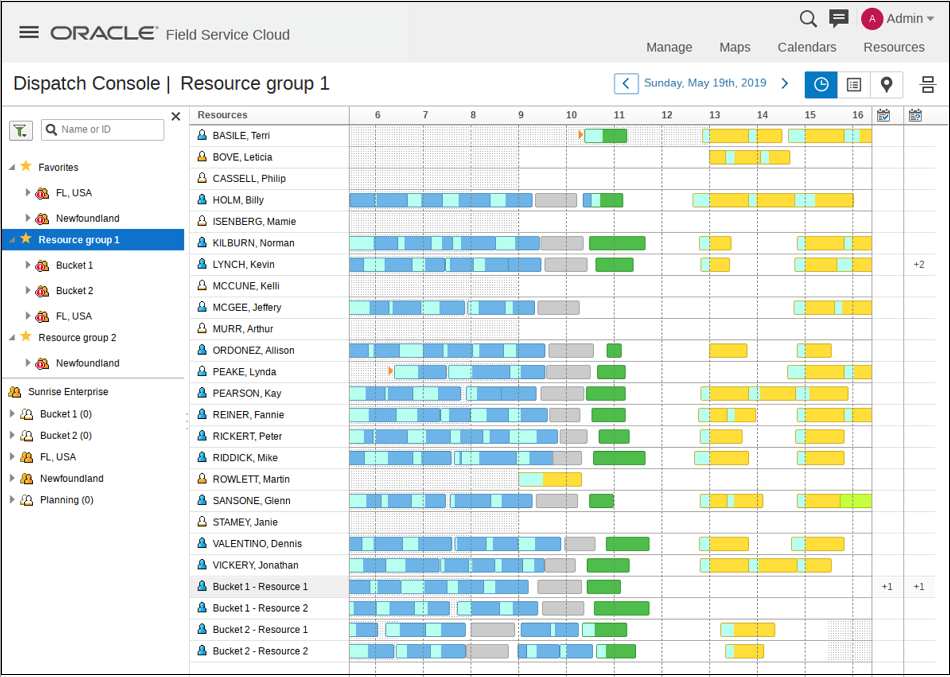The image size is (950, 677).
Task: Switch to the Maps menu item
Action: click(735, 47)
